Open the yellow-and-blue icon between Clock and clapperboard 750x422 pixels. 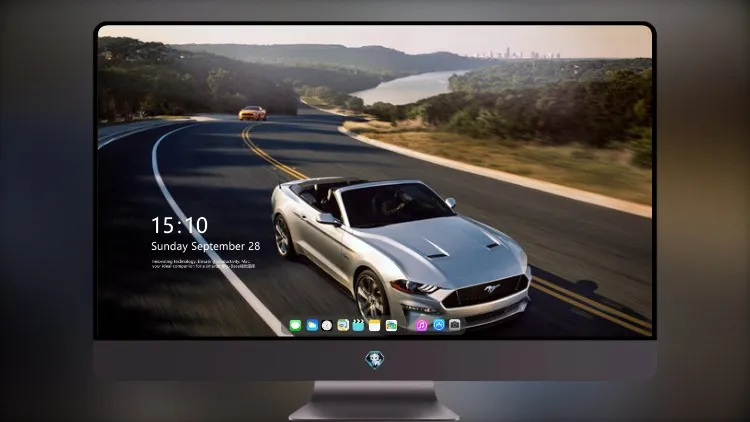click(343, 326)
